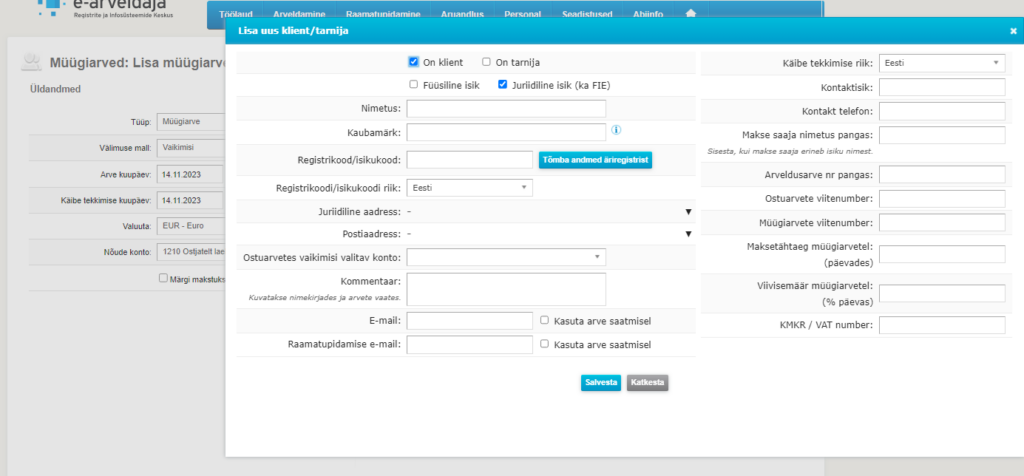This screenshot has height=476, width=1024.
Task: Toggle Juriidiline isik (ka FIE) checkbox
Action: [x=502, y=85]
